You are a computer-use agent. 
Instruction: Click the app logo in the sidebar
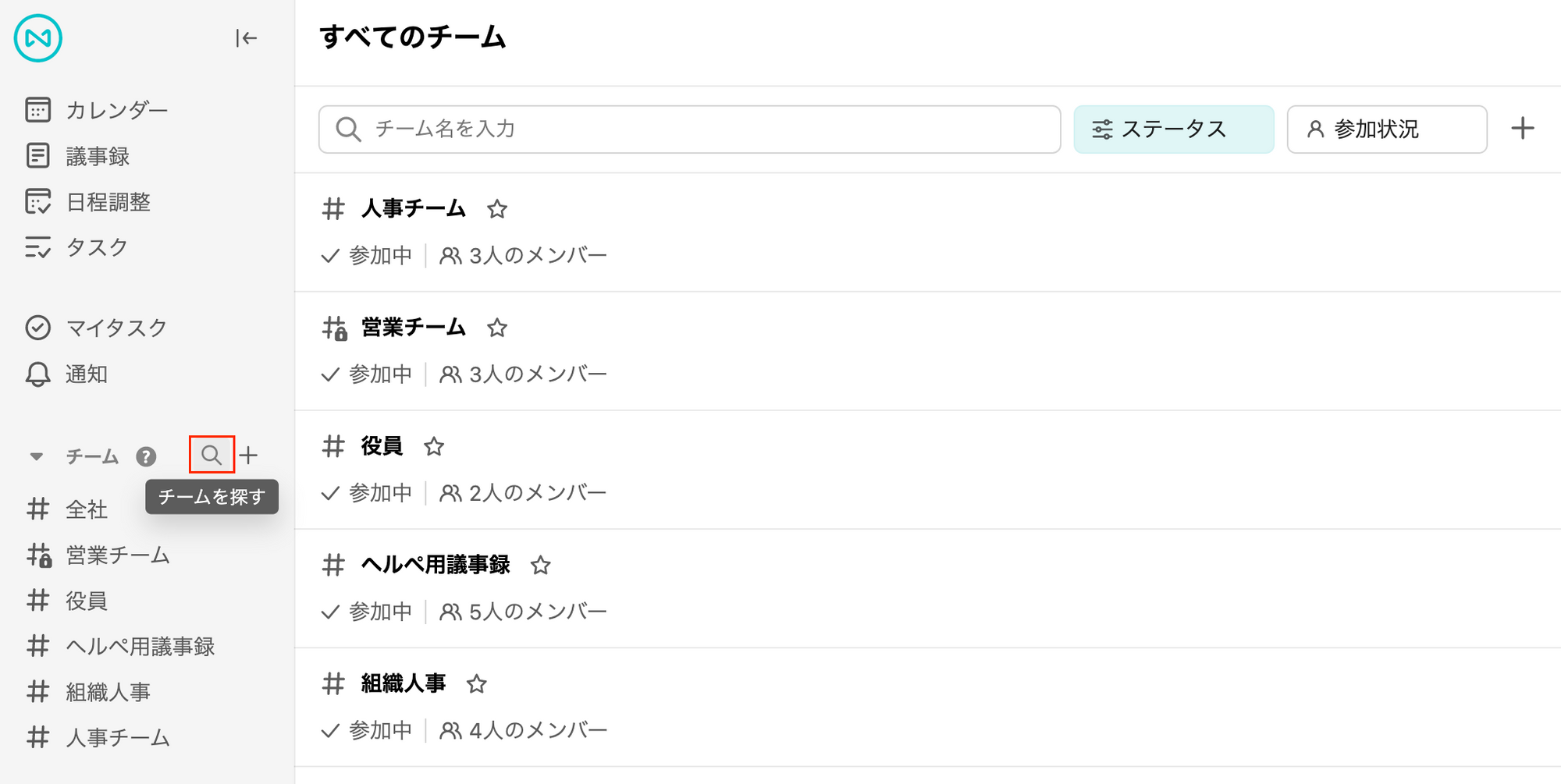37,38
